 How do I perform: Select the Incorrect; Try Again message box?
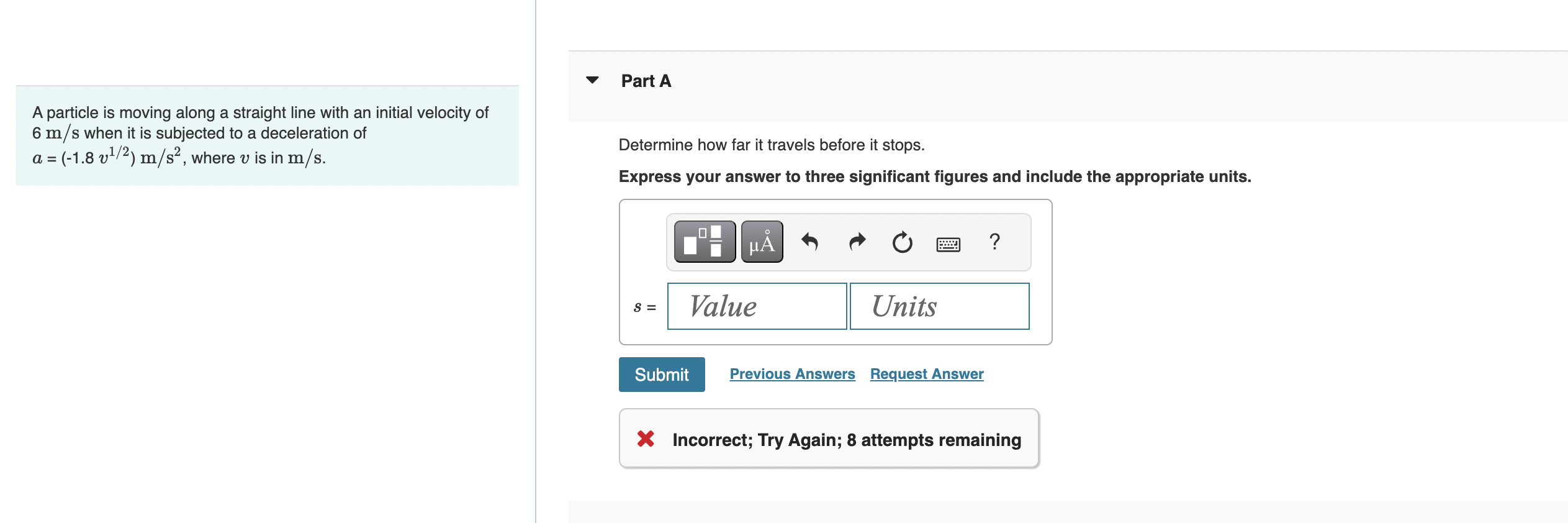pyautogui.click(x=829, y=439)
